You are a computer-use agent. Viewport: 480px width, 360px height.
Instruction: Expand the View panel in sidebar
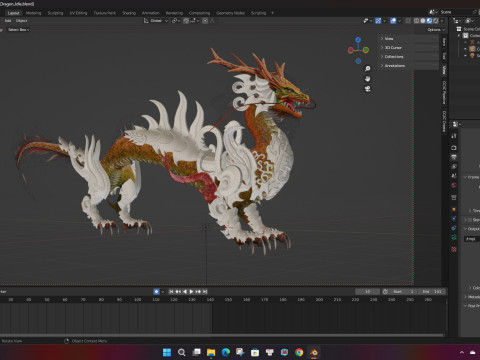tap(389, 39)
